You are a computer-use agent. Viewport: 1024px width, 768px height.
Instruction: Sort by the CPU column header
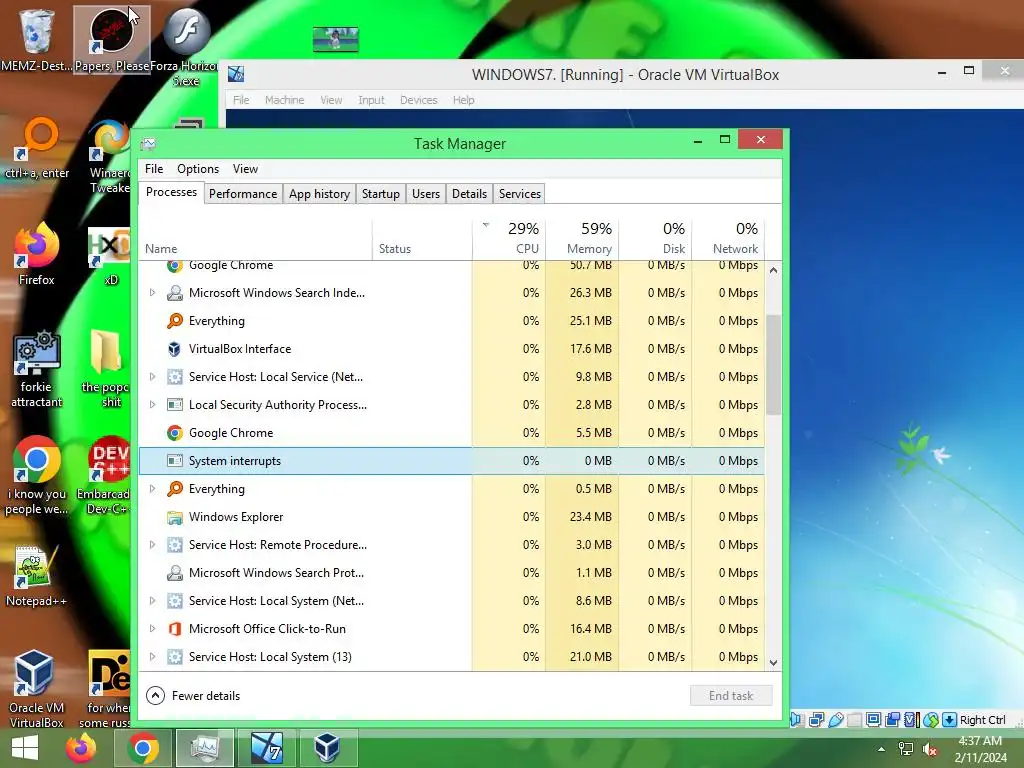pyautogui.click(x=509, y=239)
